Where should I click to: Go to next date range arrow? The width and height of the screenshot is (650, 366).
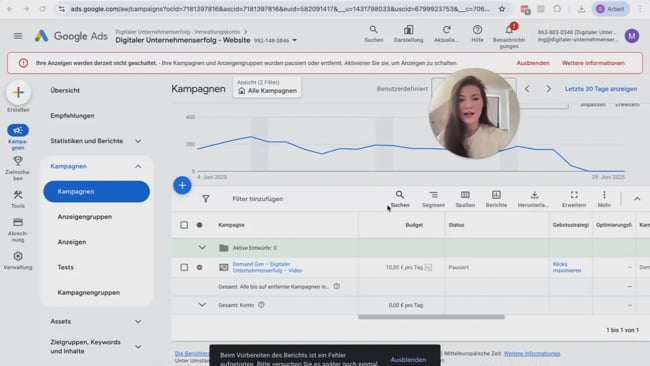pyautogui.click(x=548, y=89)
